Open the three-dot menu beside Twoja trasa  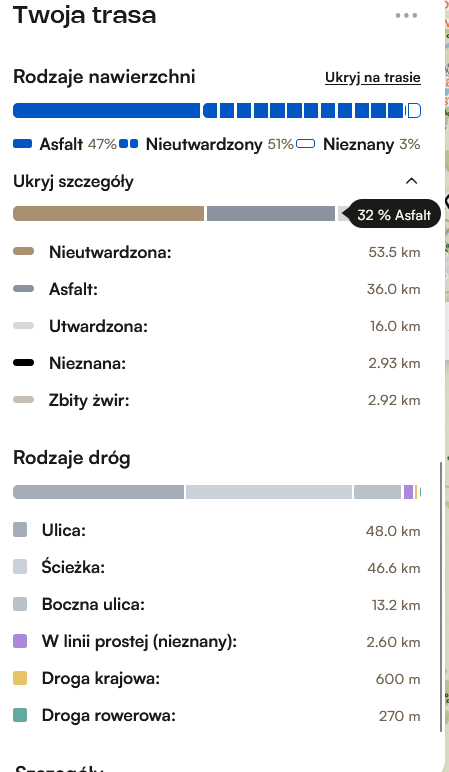tap(406, 15)
